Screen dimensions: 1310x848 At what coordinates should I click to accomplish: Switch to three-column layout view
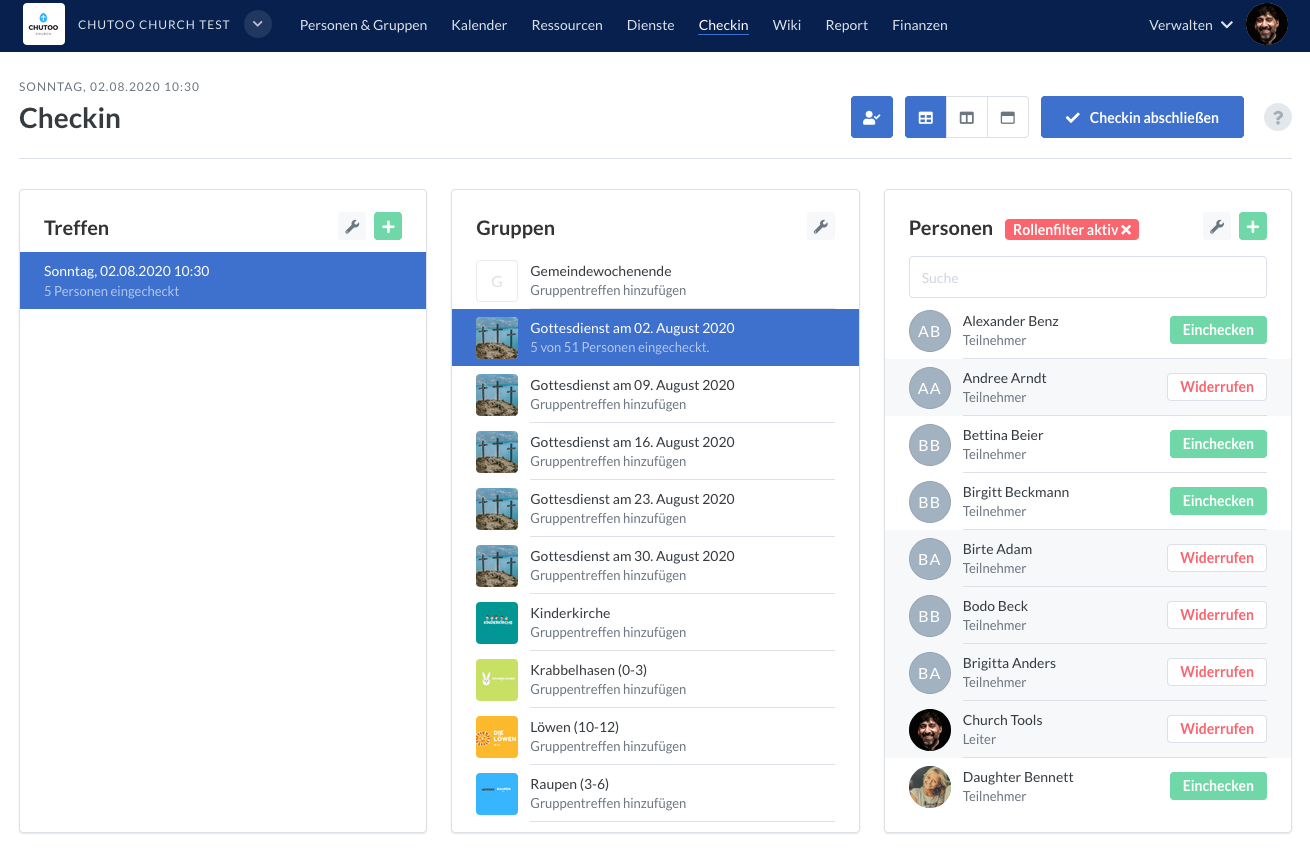926,117
